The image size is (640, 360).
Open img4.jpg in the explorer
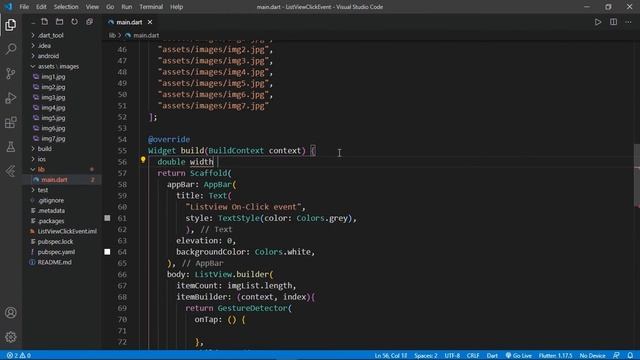click(x=53, y=108)
